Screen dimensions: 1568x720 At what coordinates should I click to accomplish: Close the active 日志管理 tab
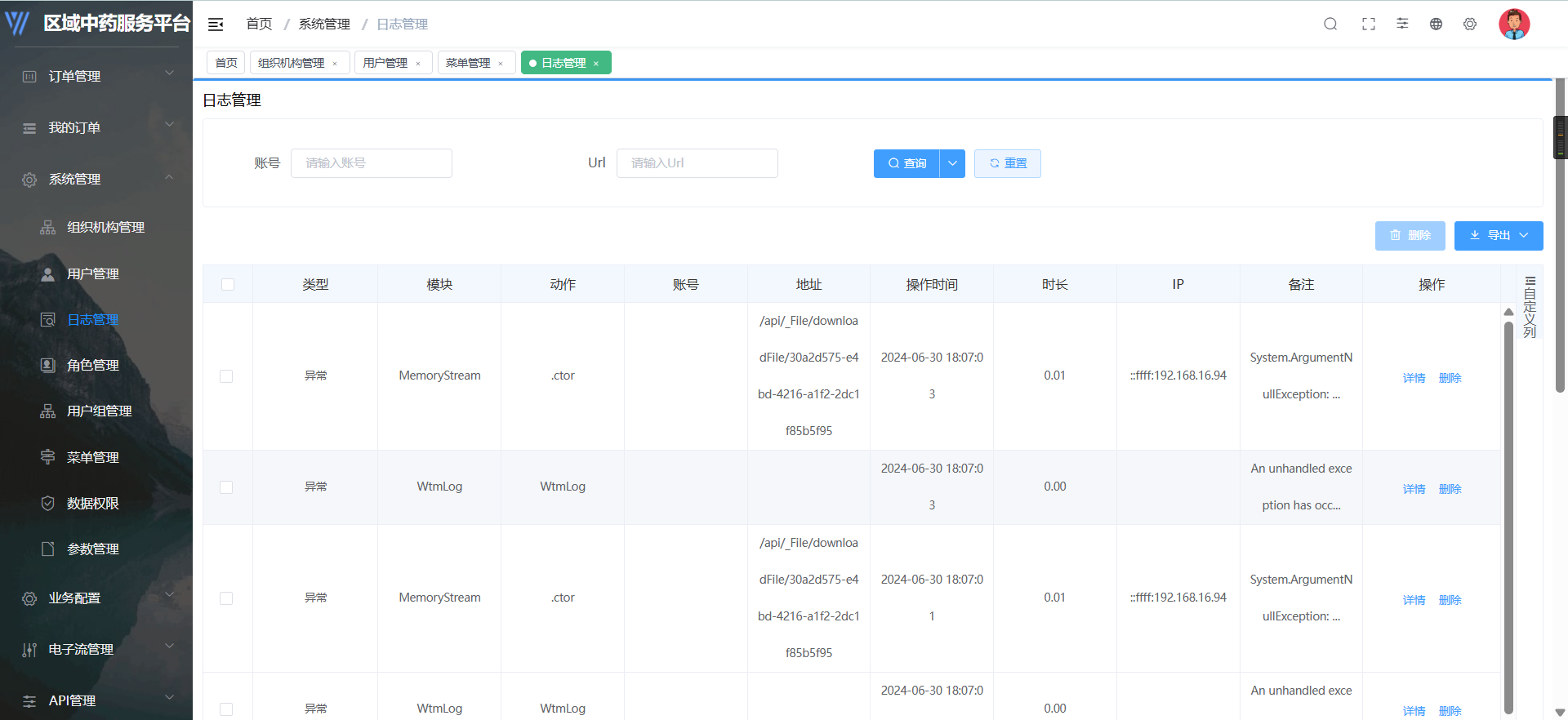[x=596, y=64]
